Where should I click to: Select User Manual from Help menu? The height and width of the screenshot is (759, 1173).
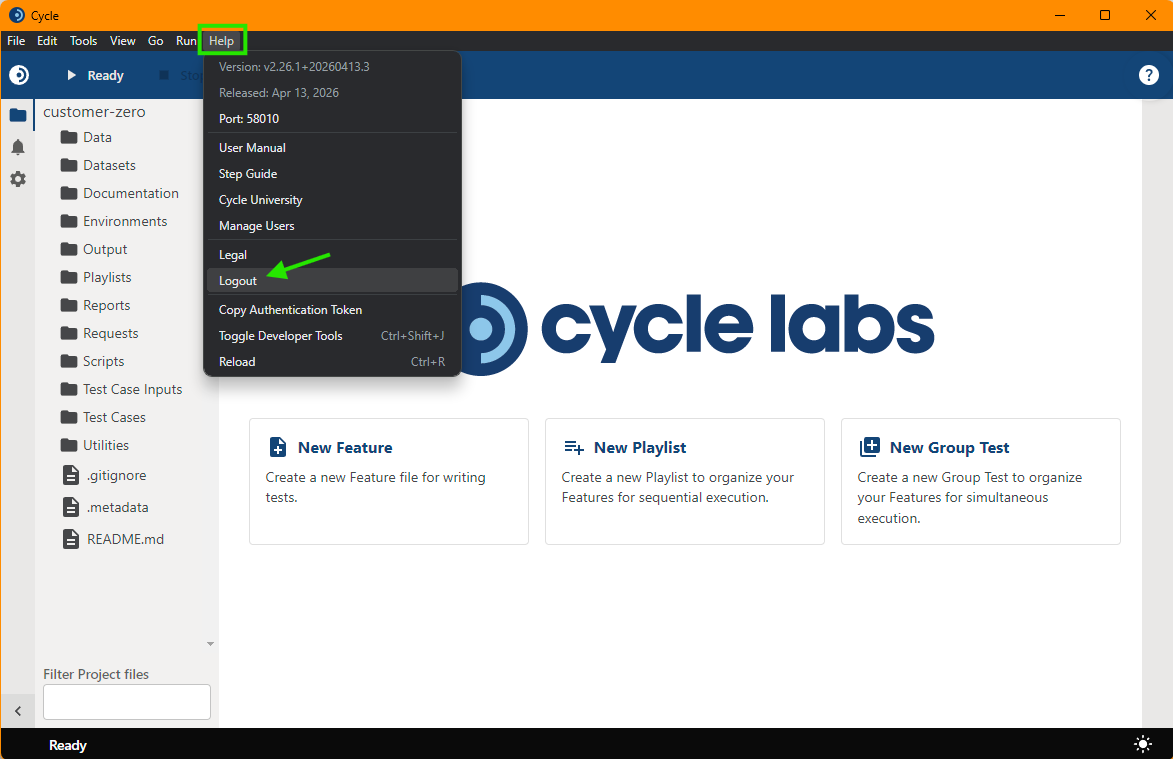[x=332, y=147]
